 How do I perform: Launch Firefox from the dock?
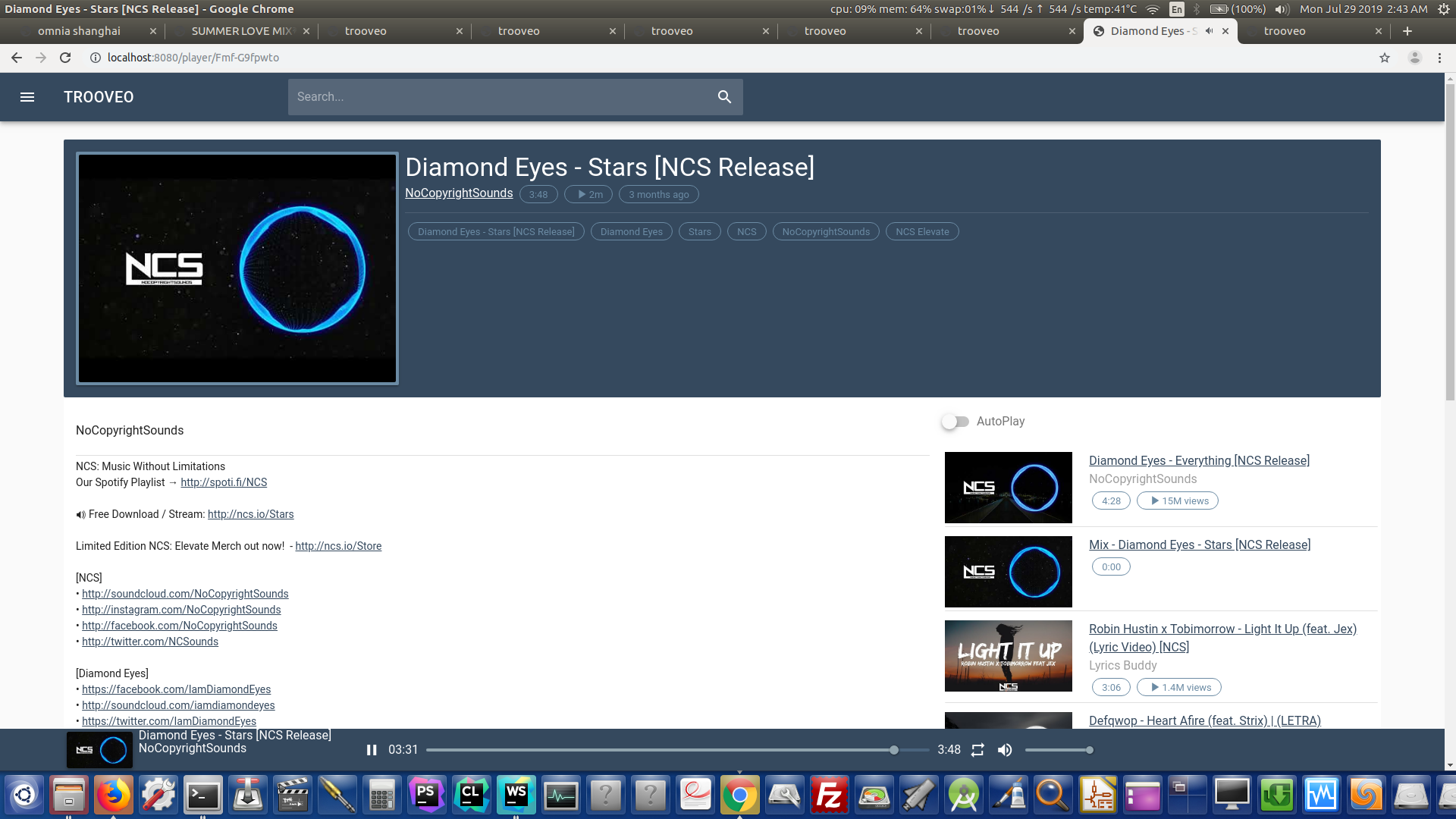[114, 795]
